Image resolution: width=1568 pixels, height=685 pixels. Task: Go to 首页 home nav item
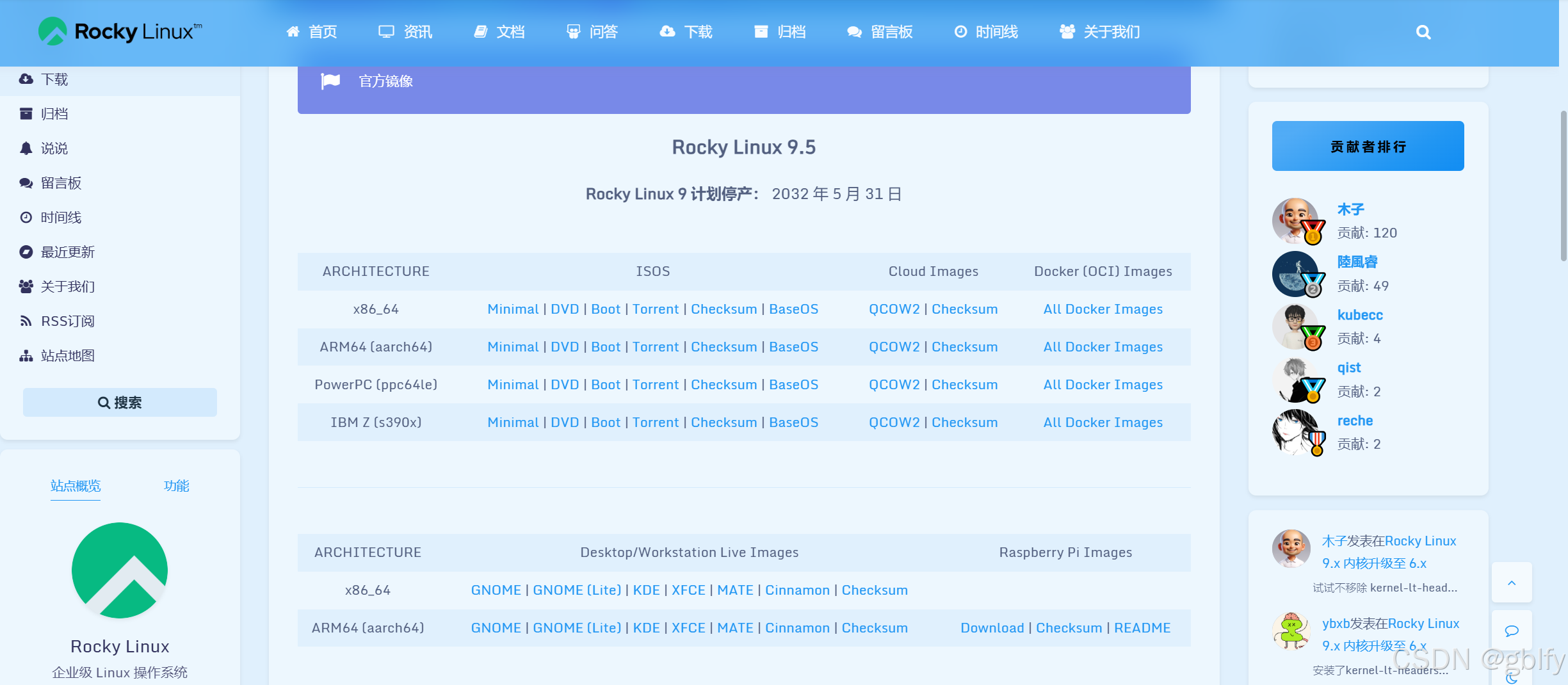click(312, 32)
